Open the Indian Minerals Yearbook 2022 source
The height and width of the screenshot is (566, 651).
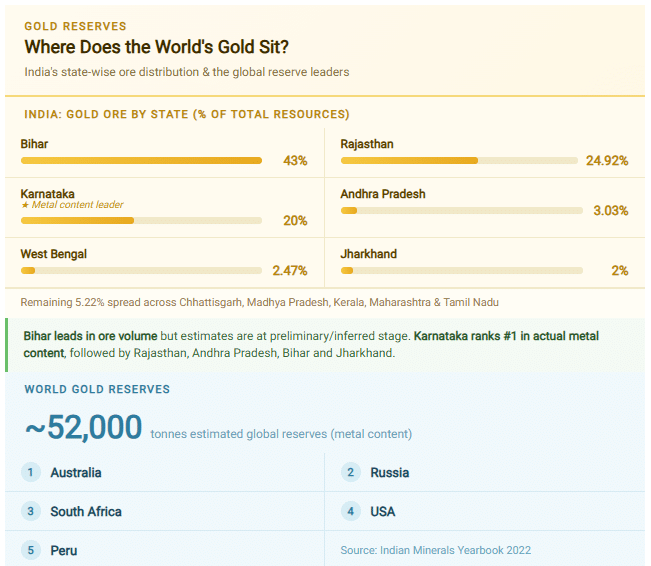click(x=435, y=550)
